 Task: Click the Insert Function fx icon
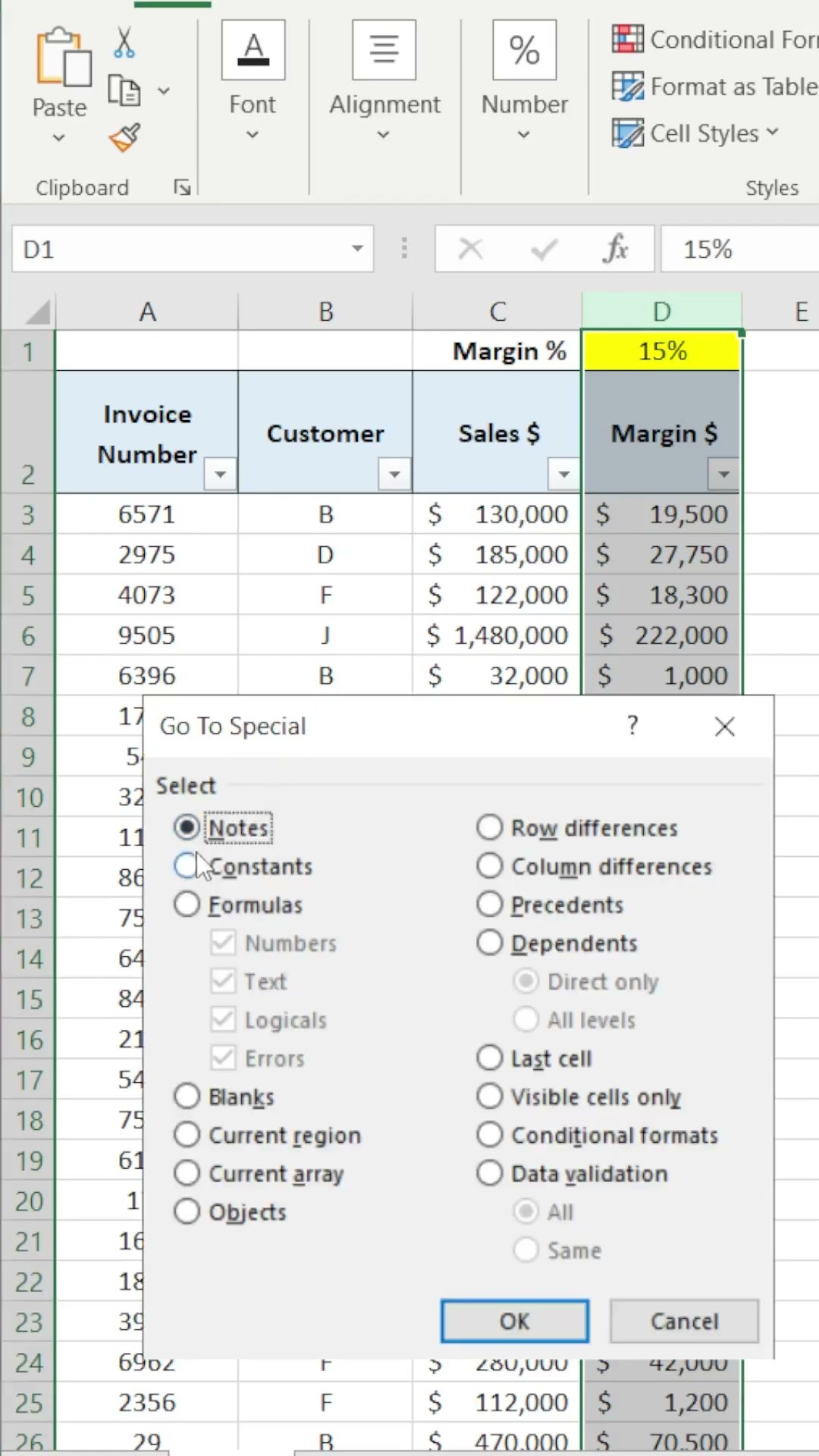point(616,249)
